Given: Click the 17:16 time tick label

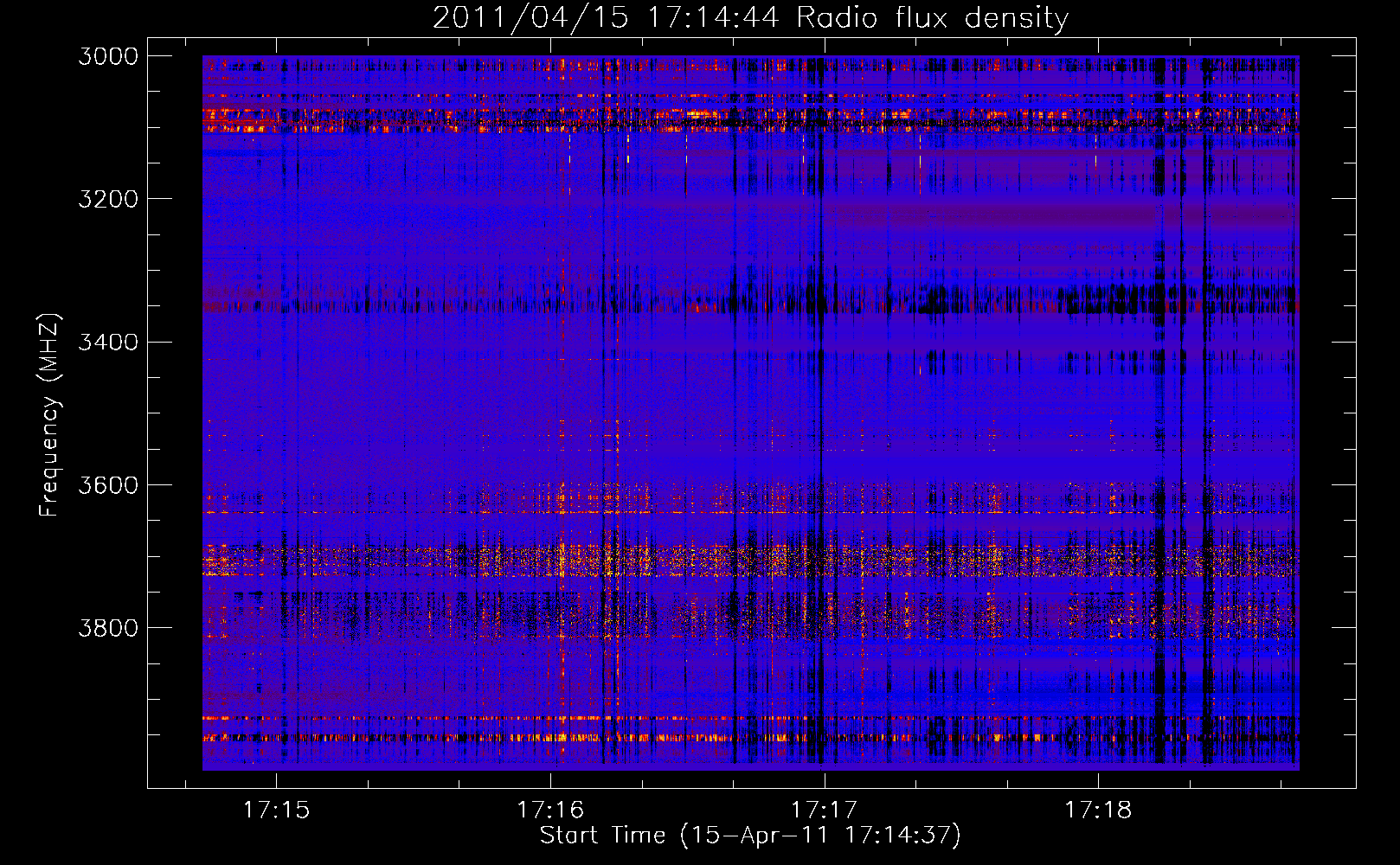Looking at the screenshot, I should (550, 810).
